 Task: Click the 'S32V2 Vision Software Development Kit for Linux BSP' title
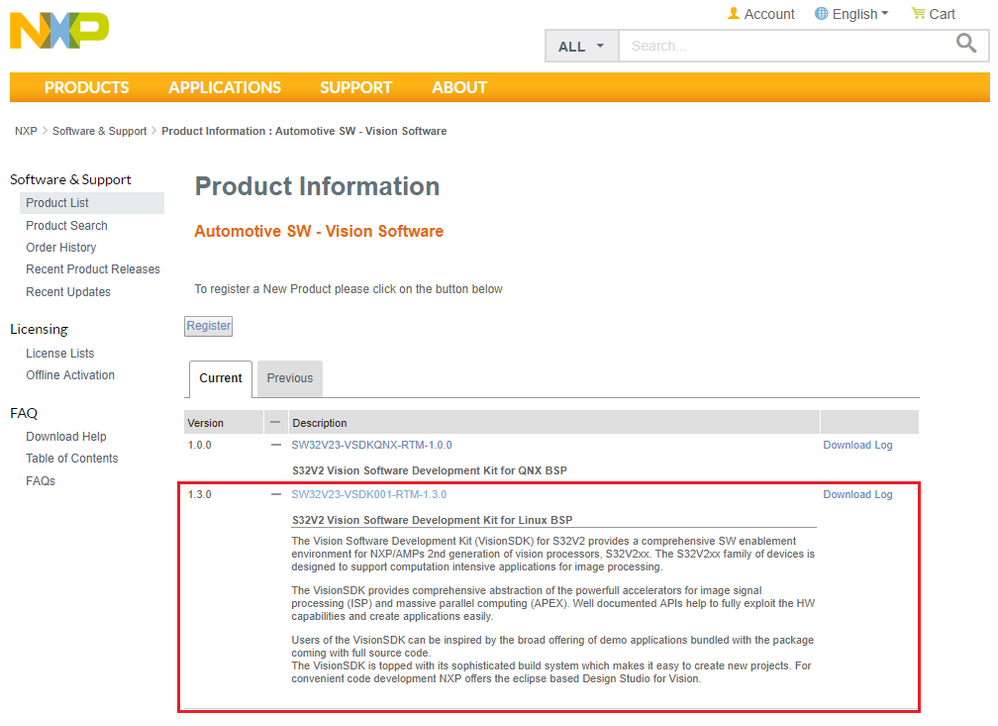point(432,520)
